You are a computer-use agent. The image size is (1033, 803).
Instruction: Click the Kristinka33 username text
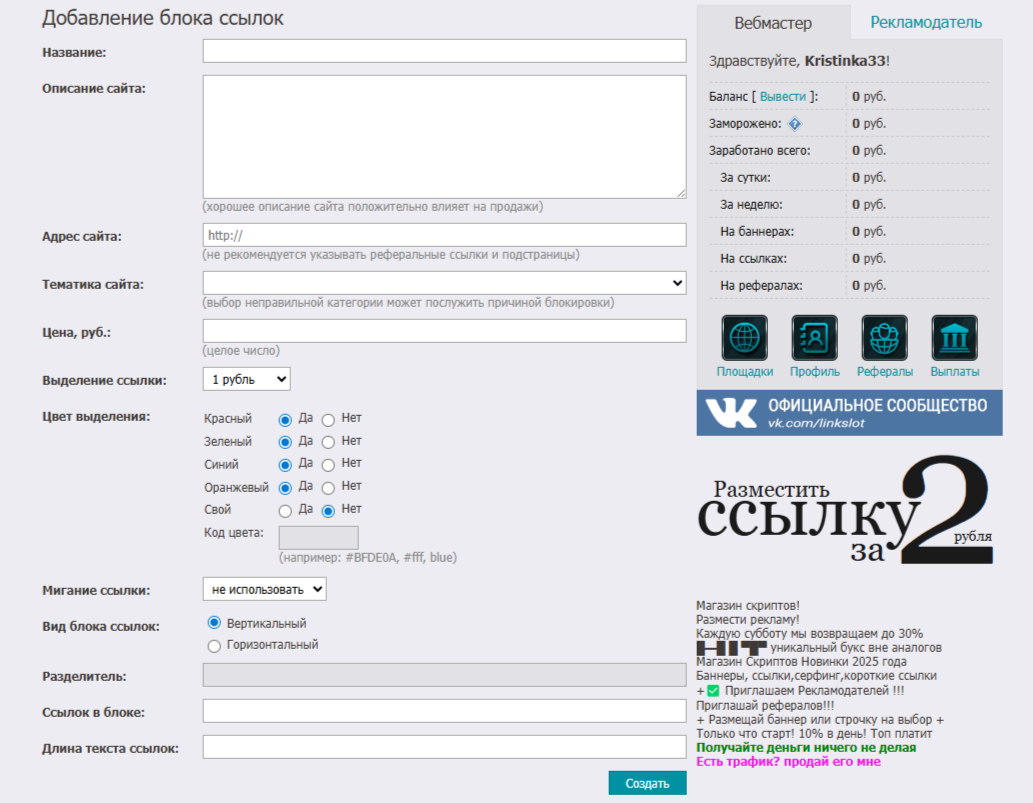coord(845,61)
